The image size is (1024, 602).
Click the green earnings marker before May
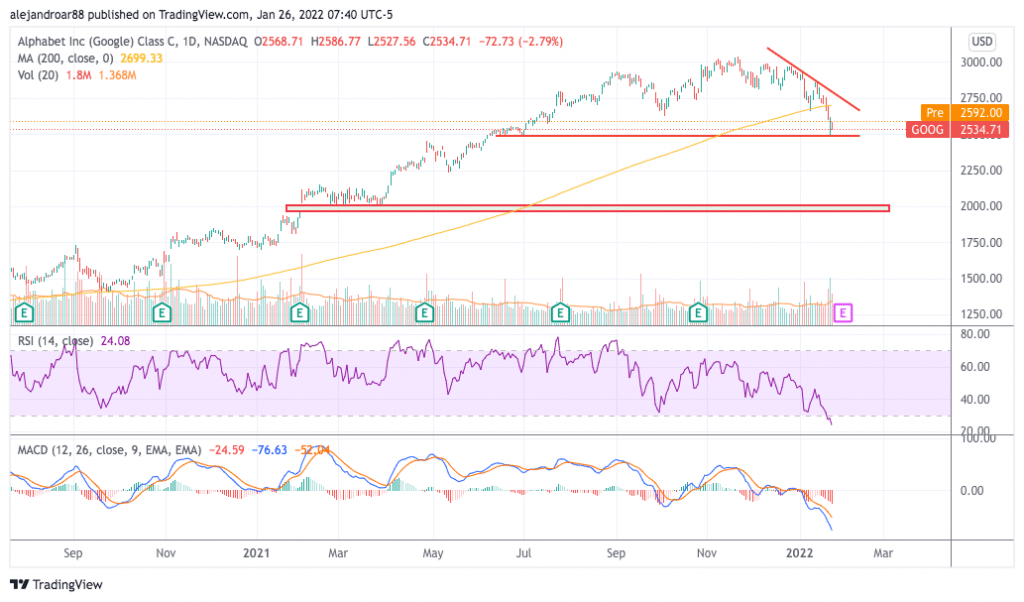[x=424, y=313]
